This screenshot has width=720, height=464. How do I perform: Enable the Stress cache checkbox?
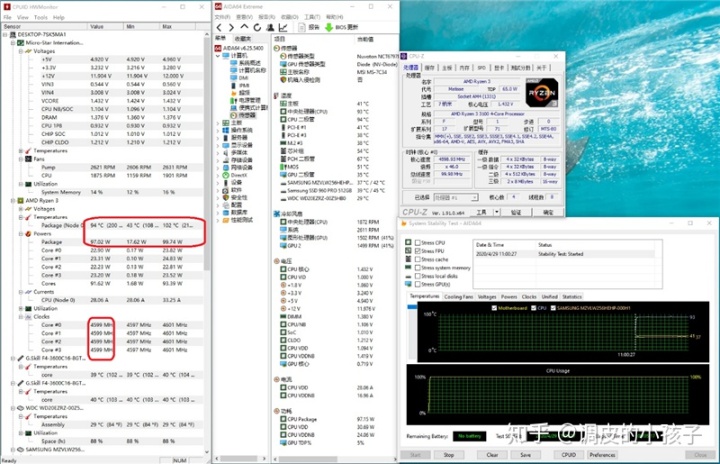click(x=418, y=259)
